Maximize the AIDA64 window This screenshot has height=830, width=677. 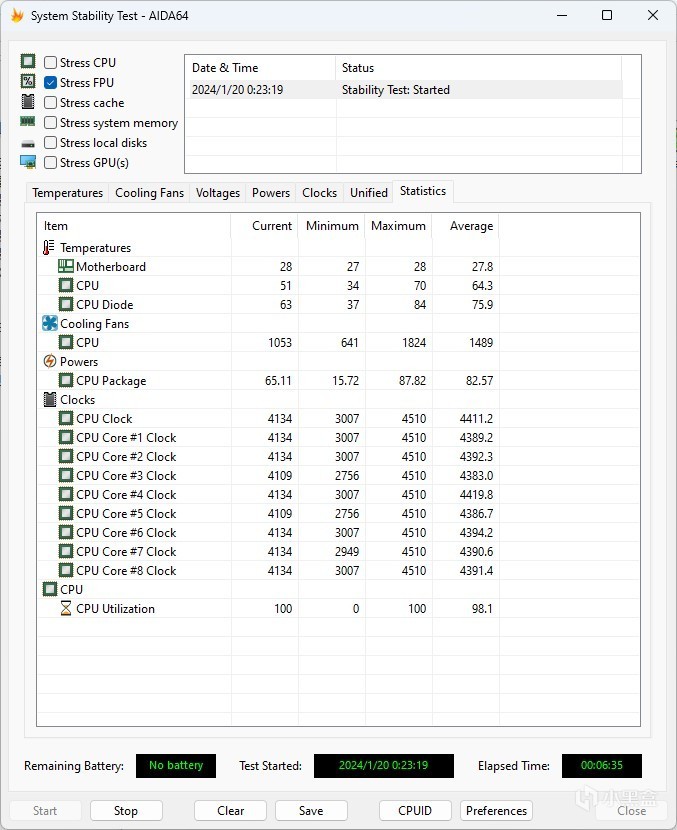click(x=607, y=15)
